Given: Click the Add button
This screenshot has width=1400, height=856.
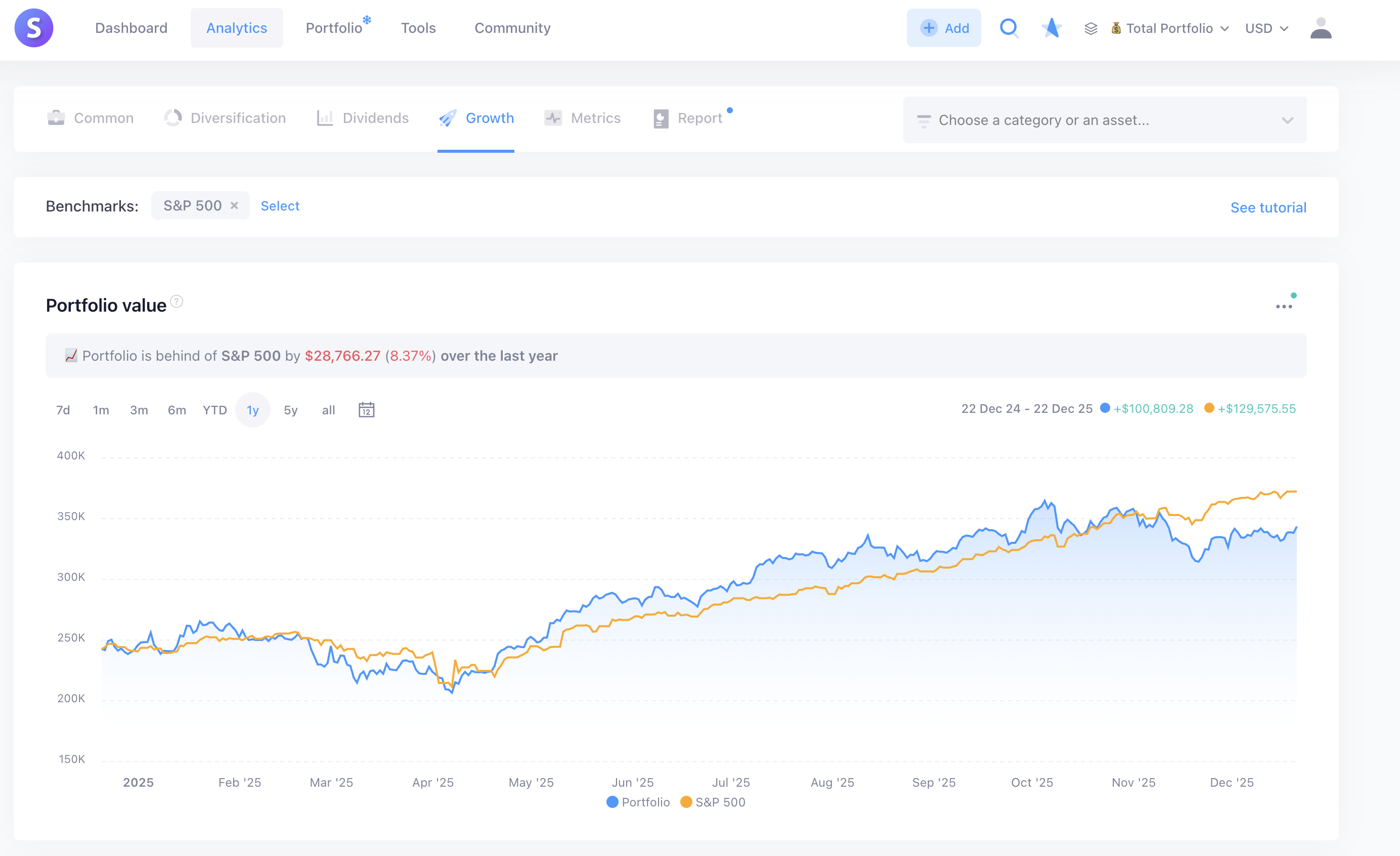Looking at the screenshot, I should (x=944, y=28).
